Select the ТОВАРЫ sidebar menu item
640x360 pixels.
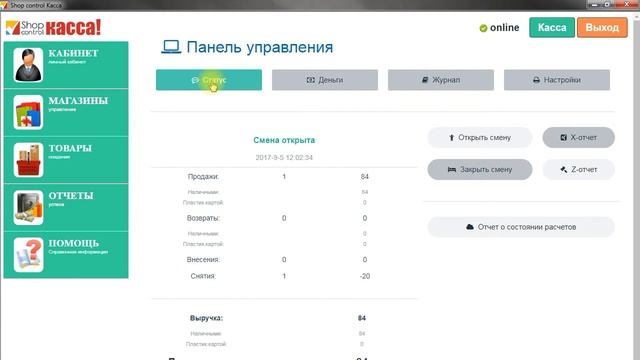coord(66,160)
